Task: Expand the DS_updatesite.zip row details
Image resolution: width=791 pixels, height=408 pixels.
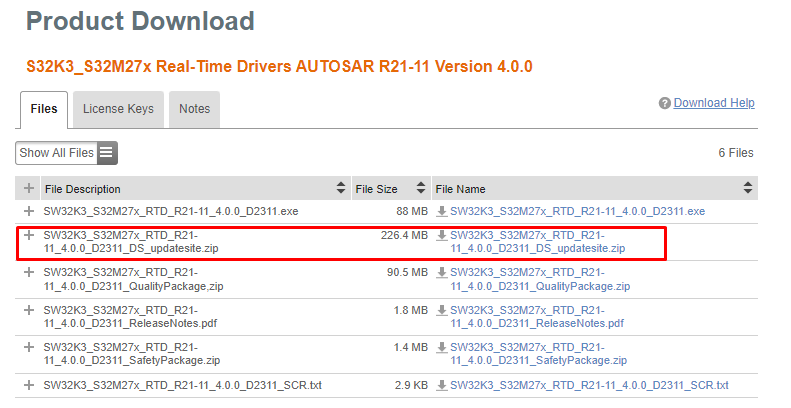Action: pos(29,236)
